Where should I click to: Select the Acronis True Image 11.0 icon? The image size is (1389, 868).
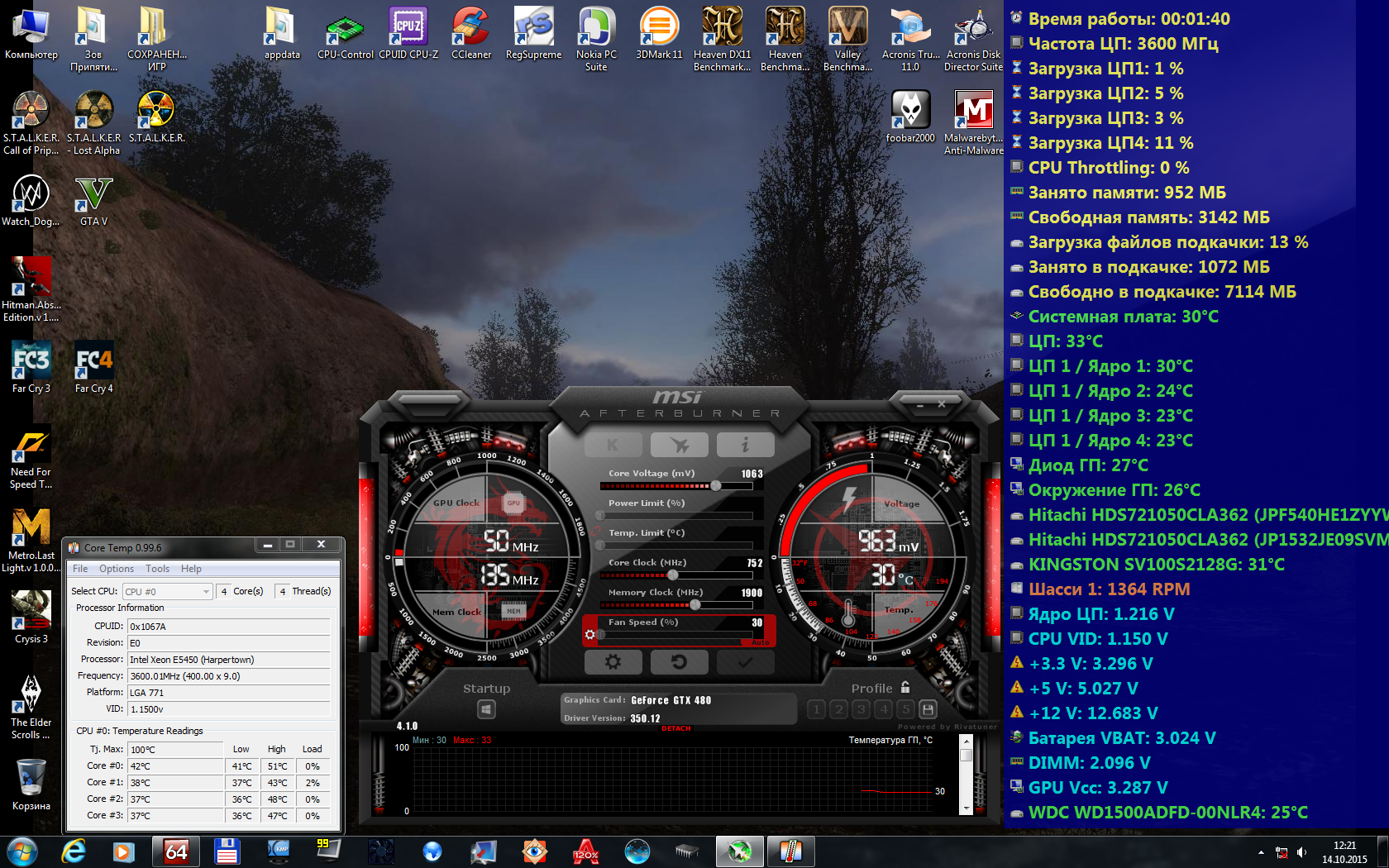coord(910,40)
